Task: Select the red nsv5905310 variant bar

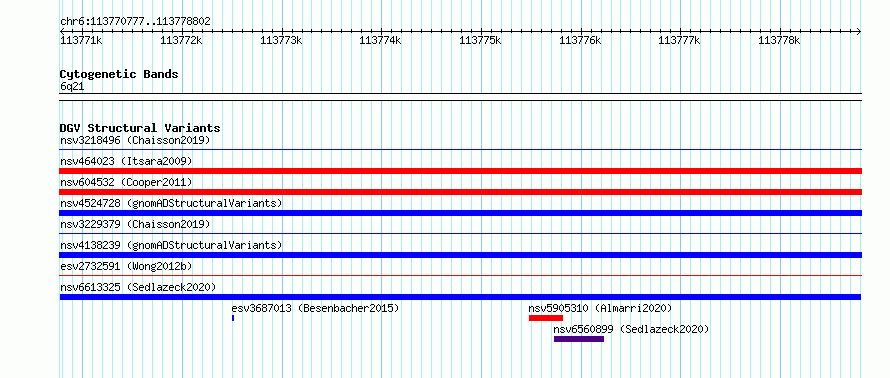Action: (545, 318)
